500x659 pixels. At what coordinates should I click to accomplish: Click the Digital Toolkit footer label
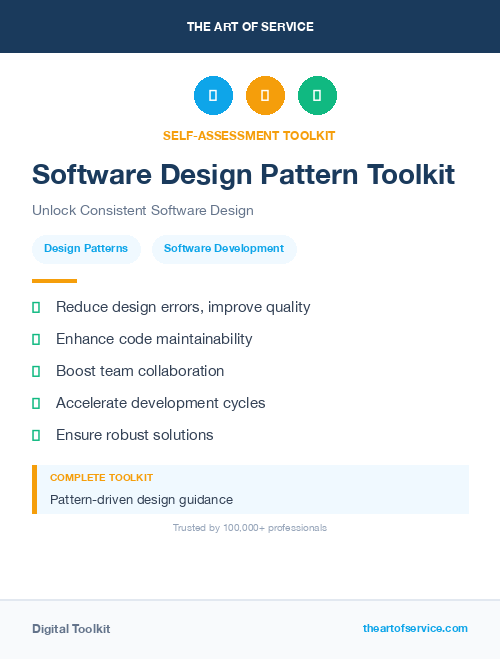click(71, 629)
